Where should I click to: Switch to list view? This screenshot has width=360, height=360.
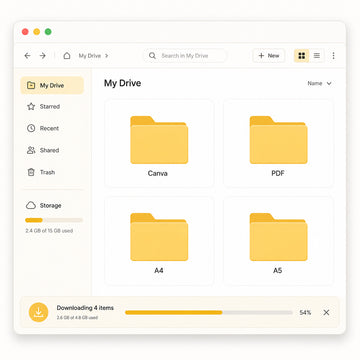coord(317,56)
